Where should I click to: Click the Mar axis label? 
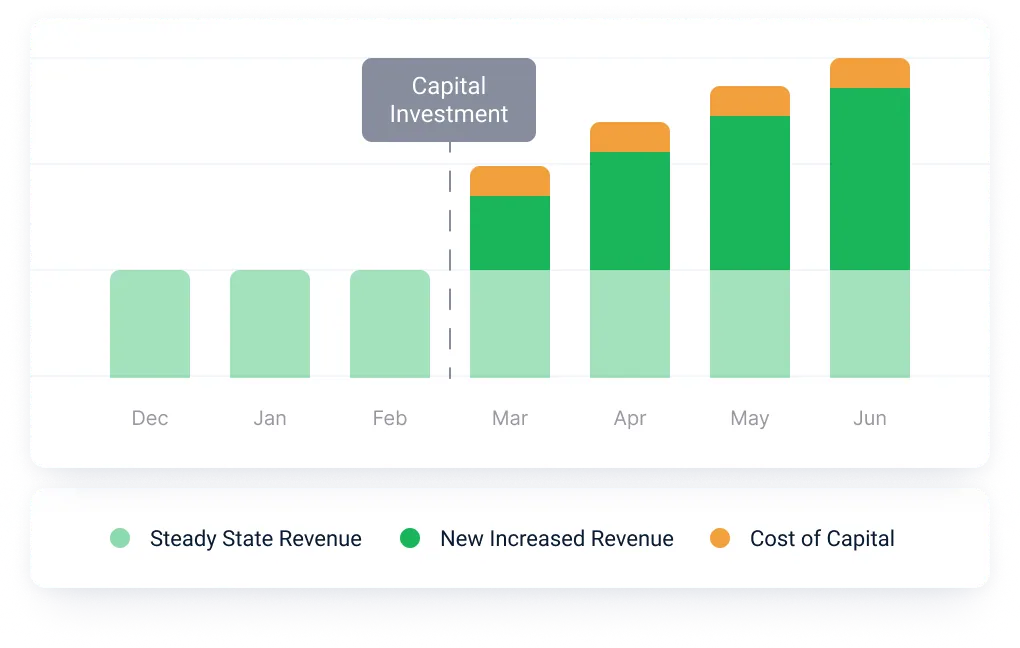pos(510,418)
